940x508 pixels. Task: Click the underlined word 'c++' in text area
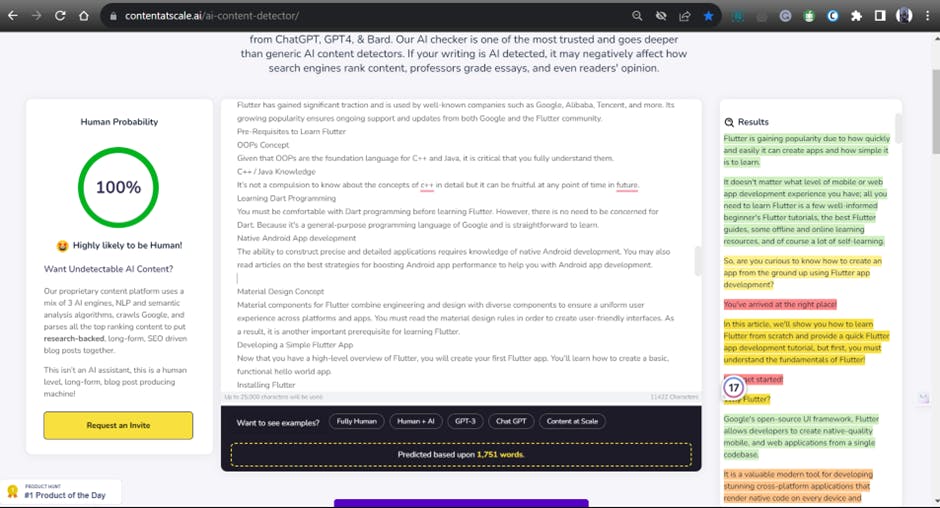click(x=427, y=185)
